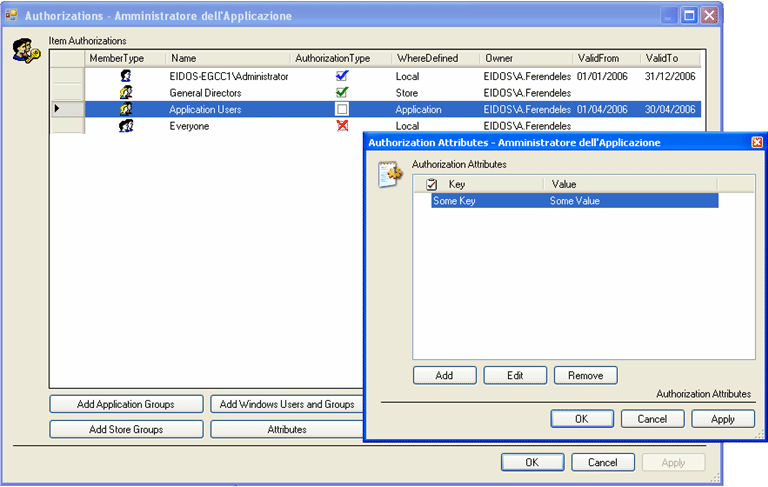Click OK in the Authorizations window
Viewport: 768px width, 487px height.
(532, 462)
